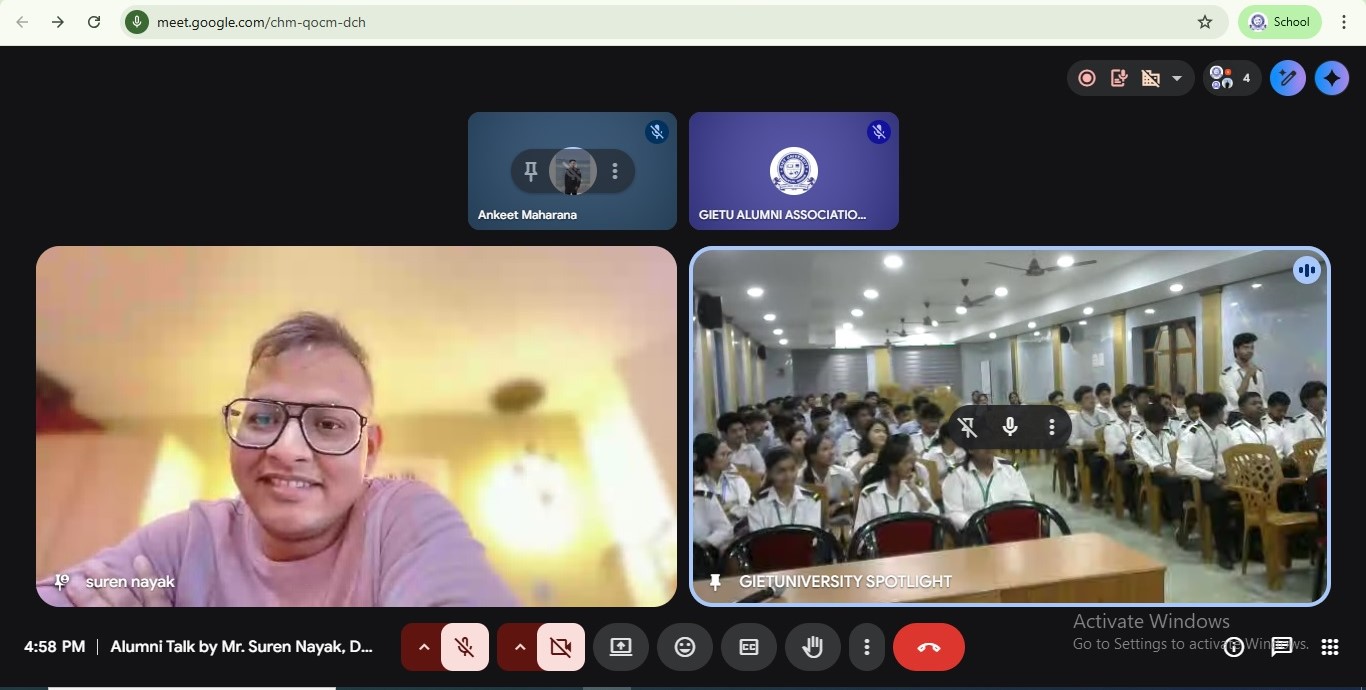Image resolution: width=1366 pixels, height=690 pixels.
Task: Leave the call with the red button
Action: pyautogui.click(x=929, y=647)
